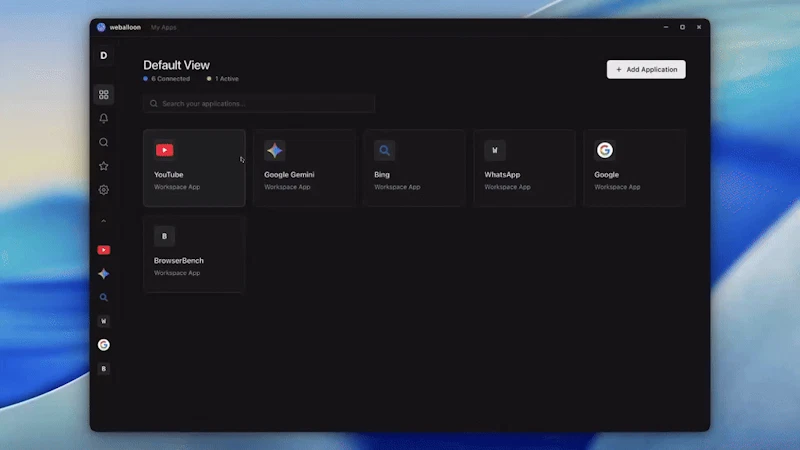
Task: Minimize the weballoon window
Action: pyautogui.click(x=666, y=27)
